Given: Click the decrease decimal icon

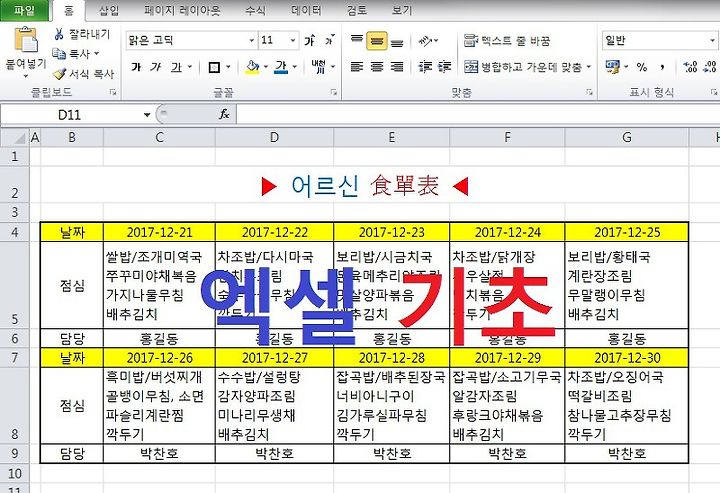Looking at the screenshot, I should click(x=709, y=67).
